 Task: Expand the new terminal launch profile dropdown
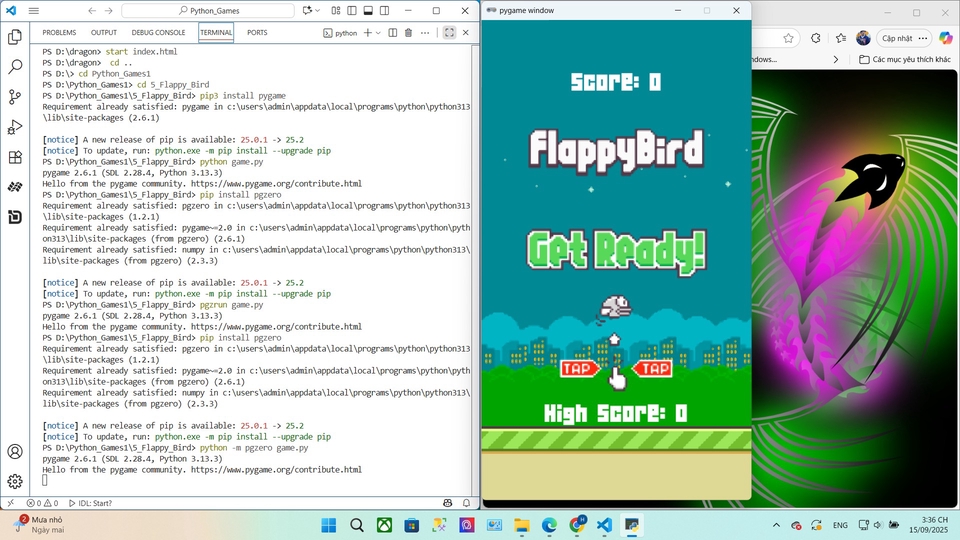(x=378, y=33)
